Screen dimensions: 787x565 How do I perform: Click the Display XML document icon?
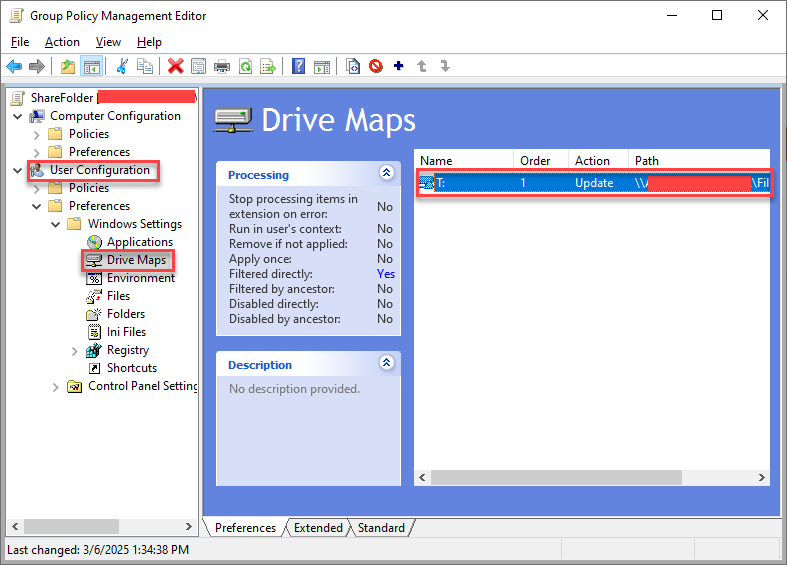tap(353, 66)
